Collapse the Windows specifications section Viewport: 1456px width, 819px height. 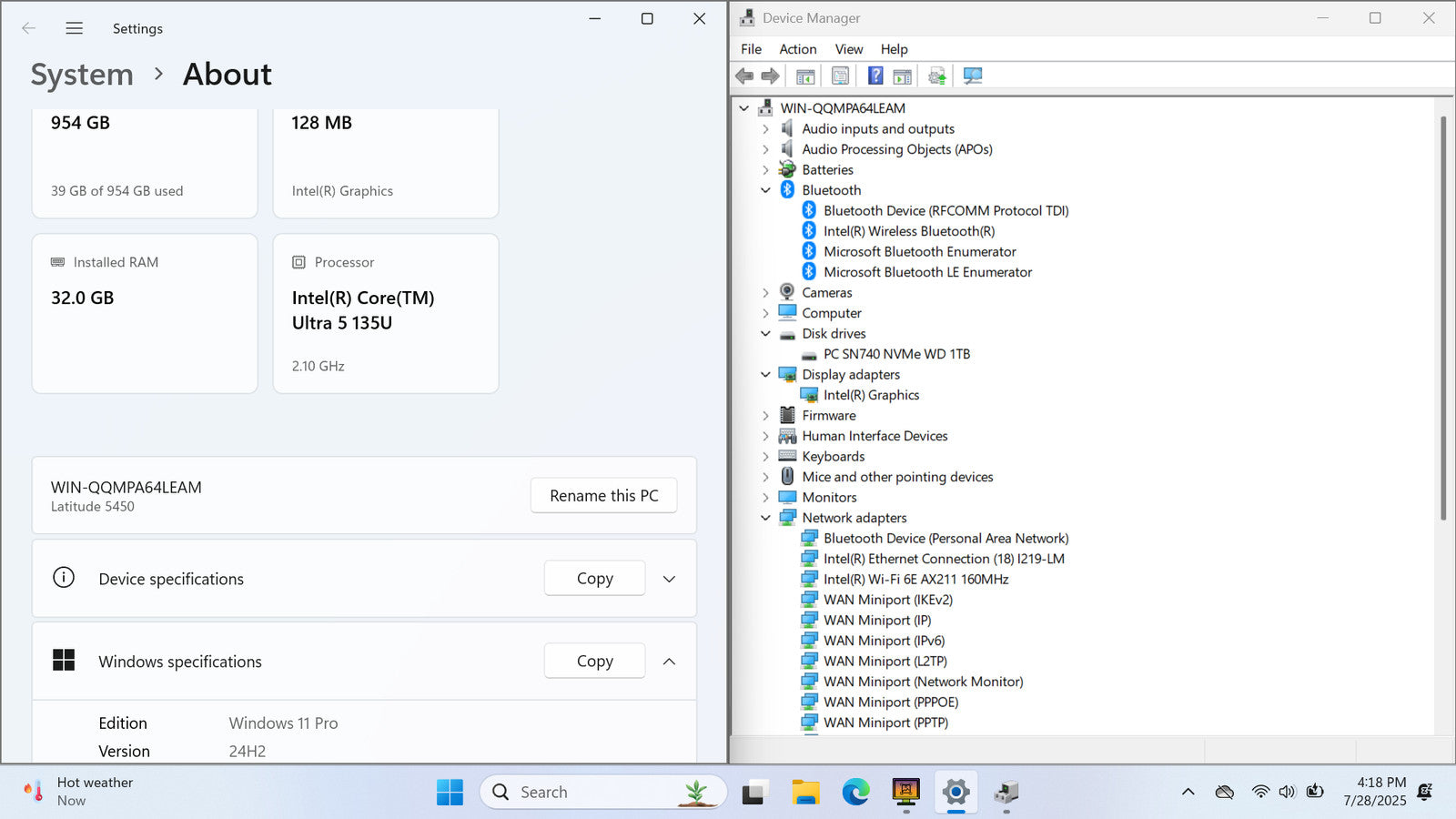[x=669, y=662]
